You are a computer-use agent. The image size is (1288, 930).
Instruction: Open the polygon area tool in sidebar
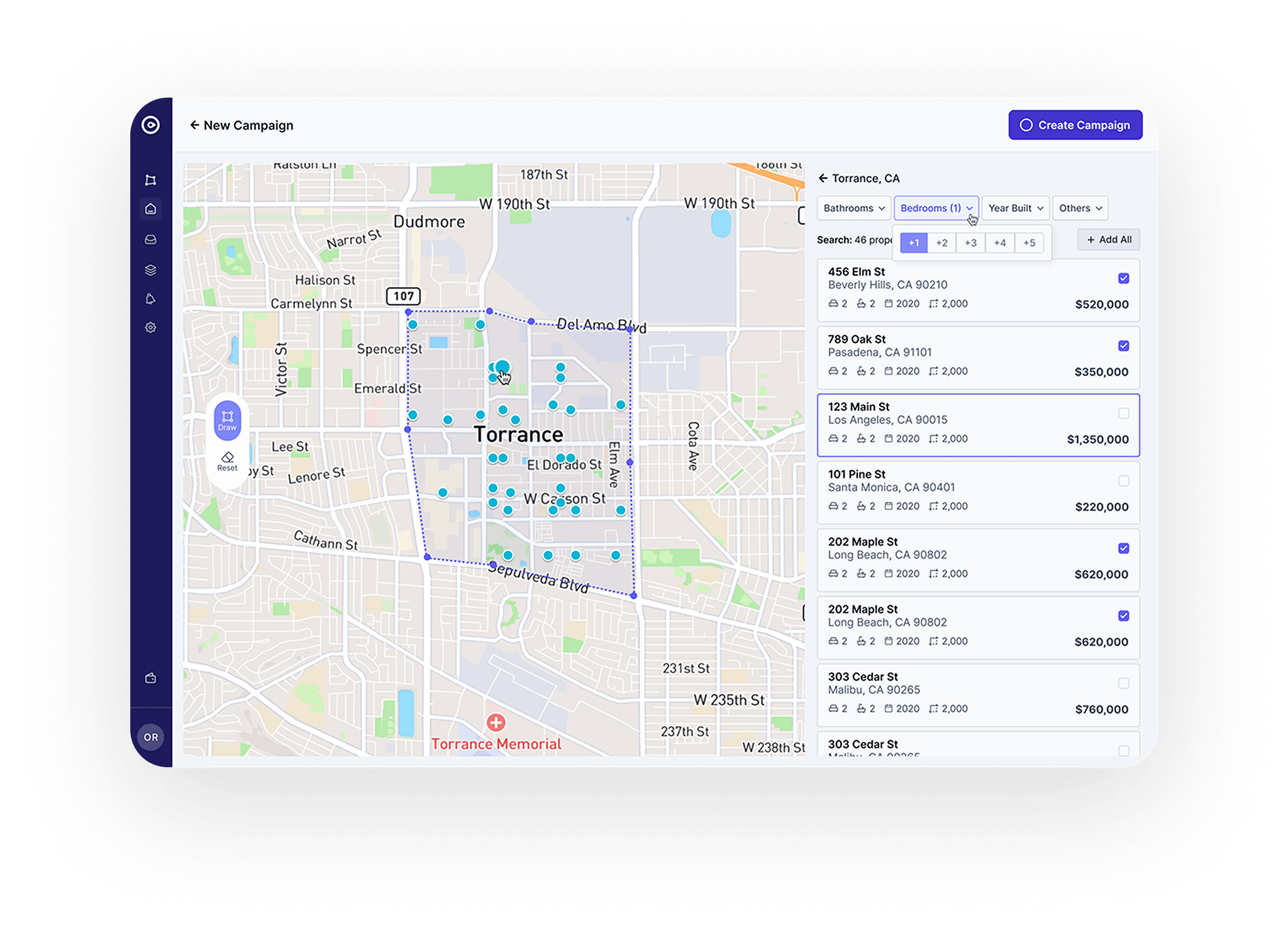click(x=150, y=181)
